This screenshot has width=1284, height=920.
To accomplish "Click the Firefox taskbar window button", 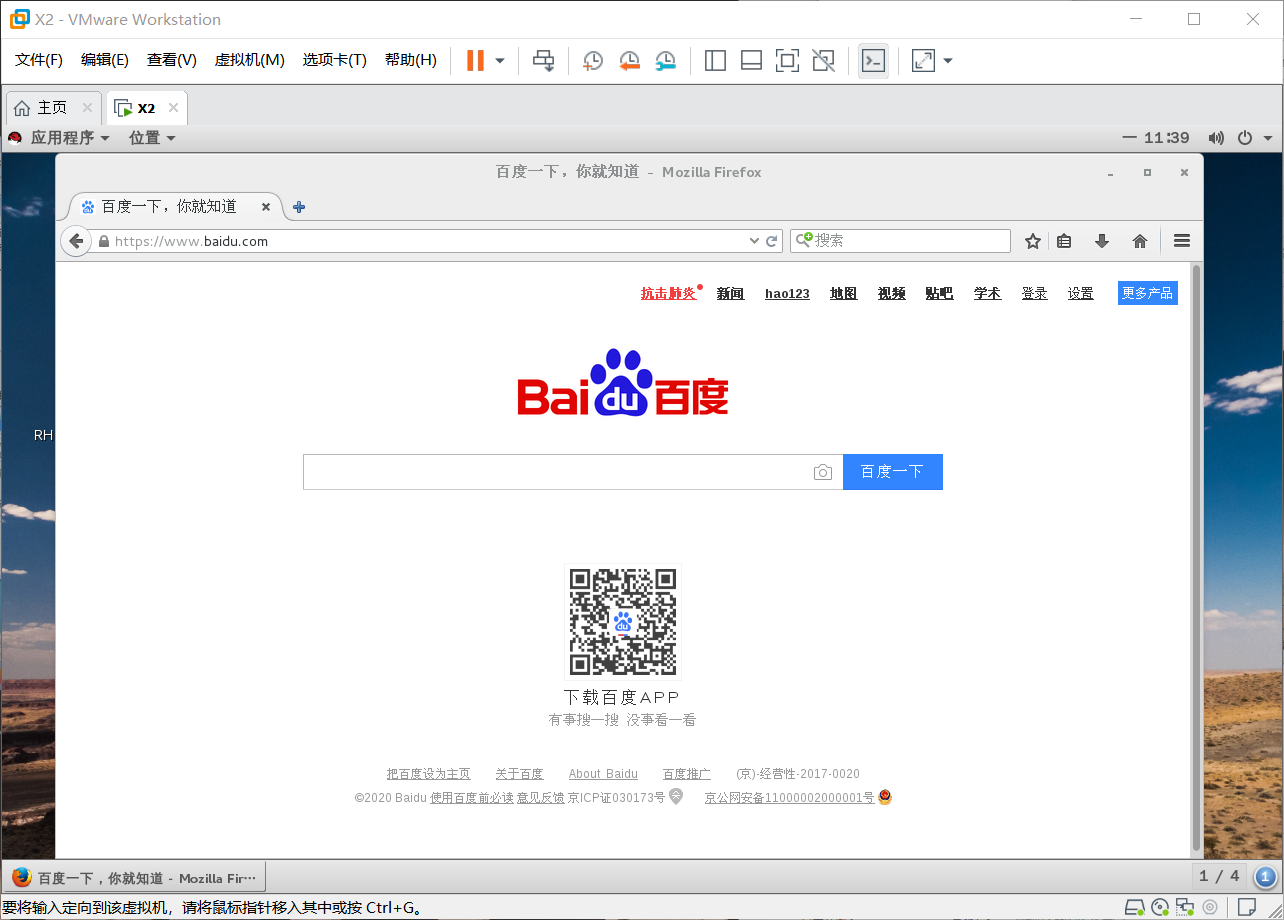I will pos(134,878).
